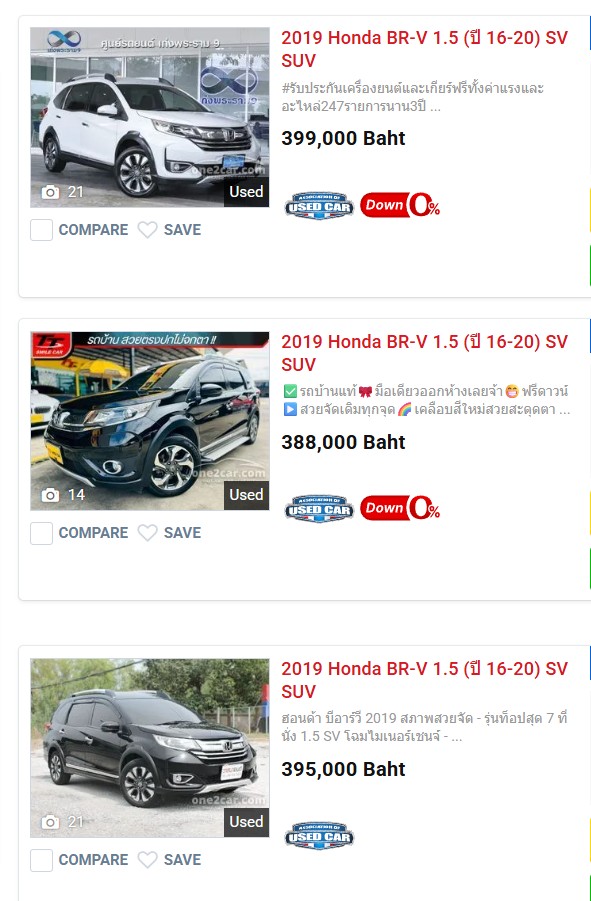Click camera icon showing 14 photos
The height and width of the screenshot is (901, 591).
tap(51, 495)
